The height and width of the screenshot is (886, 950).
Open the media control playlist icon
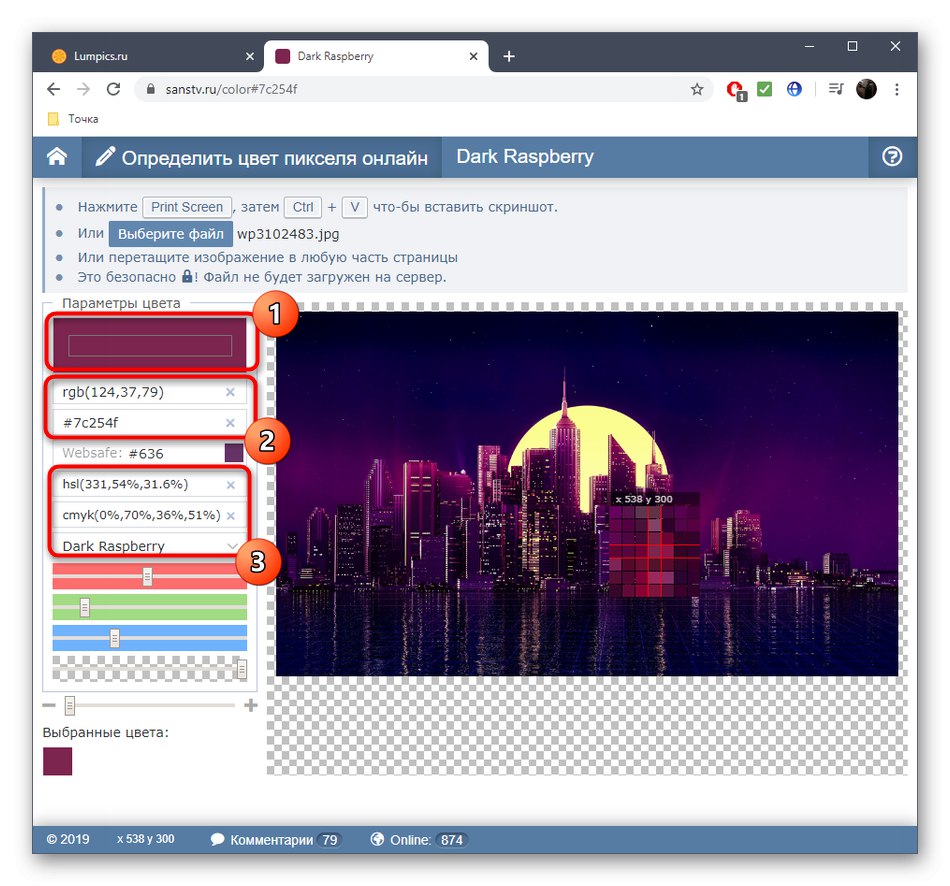835,89
